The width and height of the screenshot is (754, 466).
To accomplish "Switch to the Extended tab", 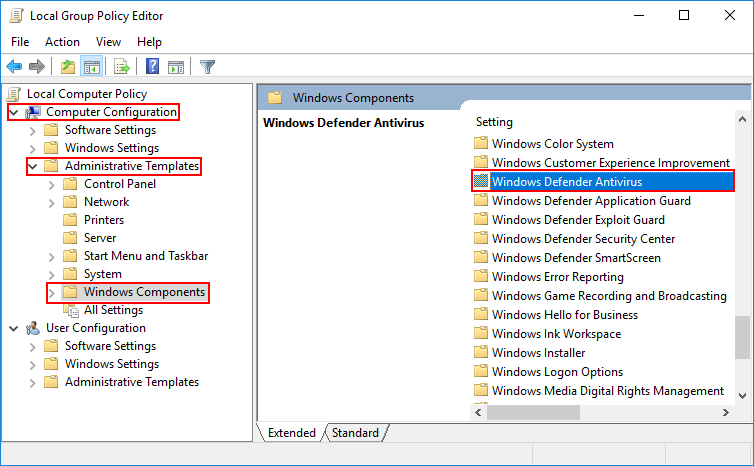I will [x=291, y=433].
